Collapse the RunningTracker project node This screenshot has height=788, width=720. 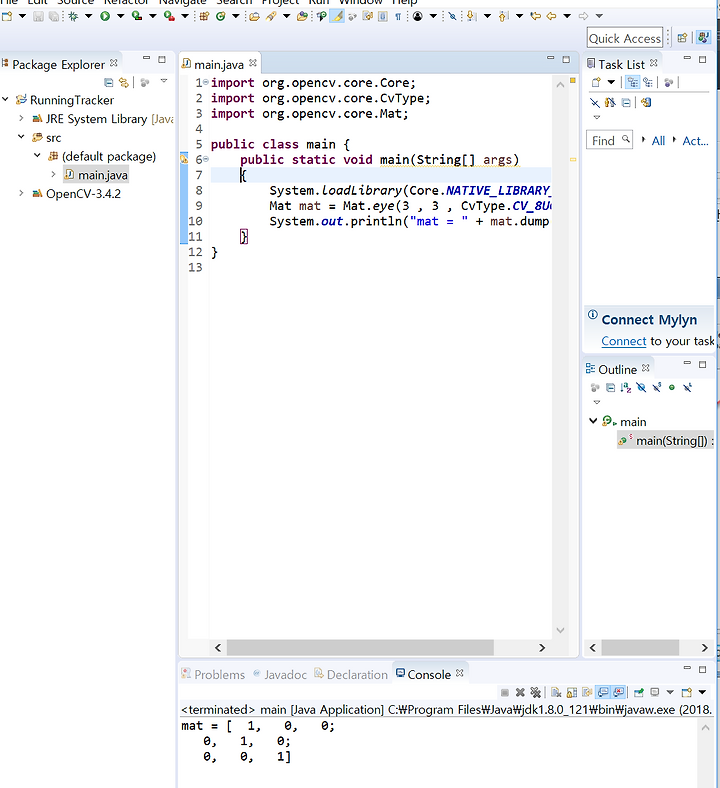(6, 100)
